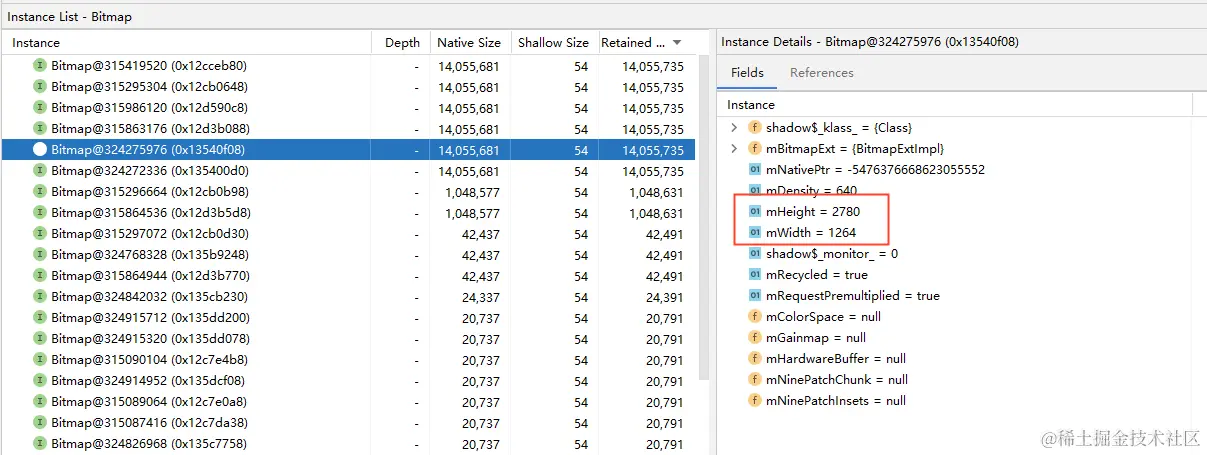Viewport: 1207px width, 455px height.
Task: Select row Bitmap@324915320 (0x135dd078)
Action: click(x=347, y=339)
